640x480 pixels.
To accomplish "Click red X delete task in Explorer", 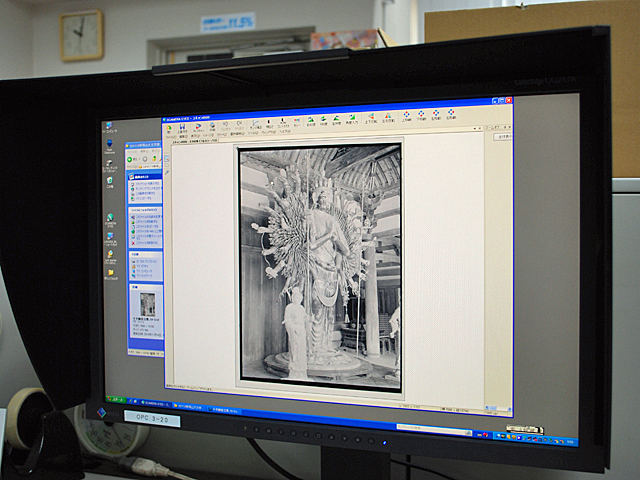I will click(133, 243).
